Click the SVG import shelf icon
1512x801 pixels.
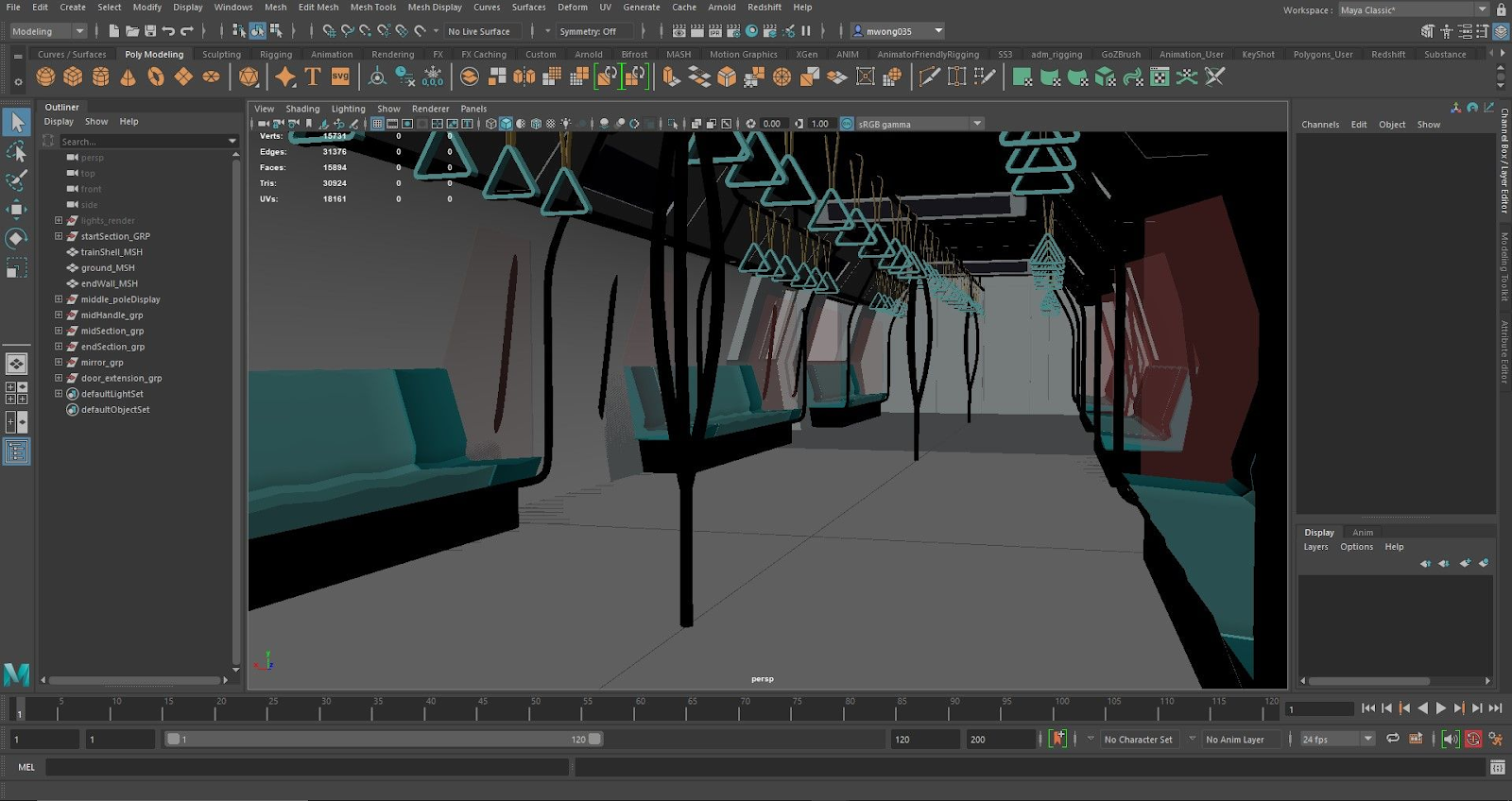tap(340, 77)
